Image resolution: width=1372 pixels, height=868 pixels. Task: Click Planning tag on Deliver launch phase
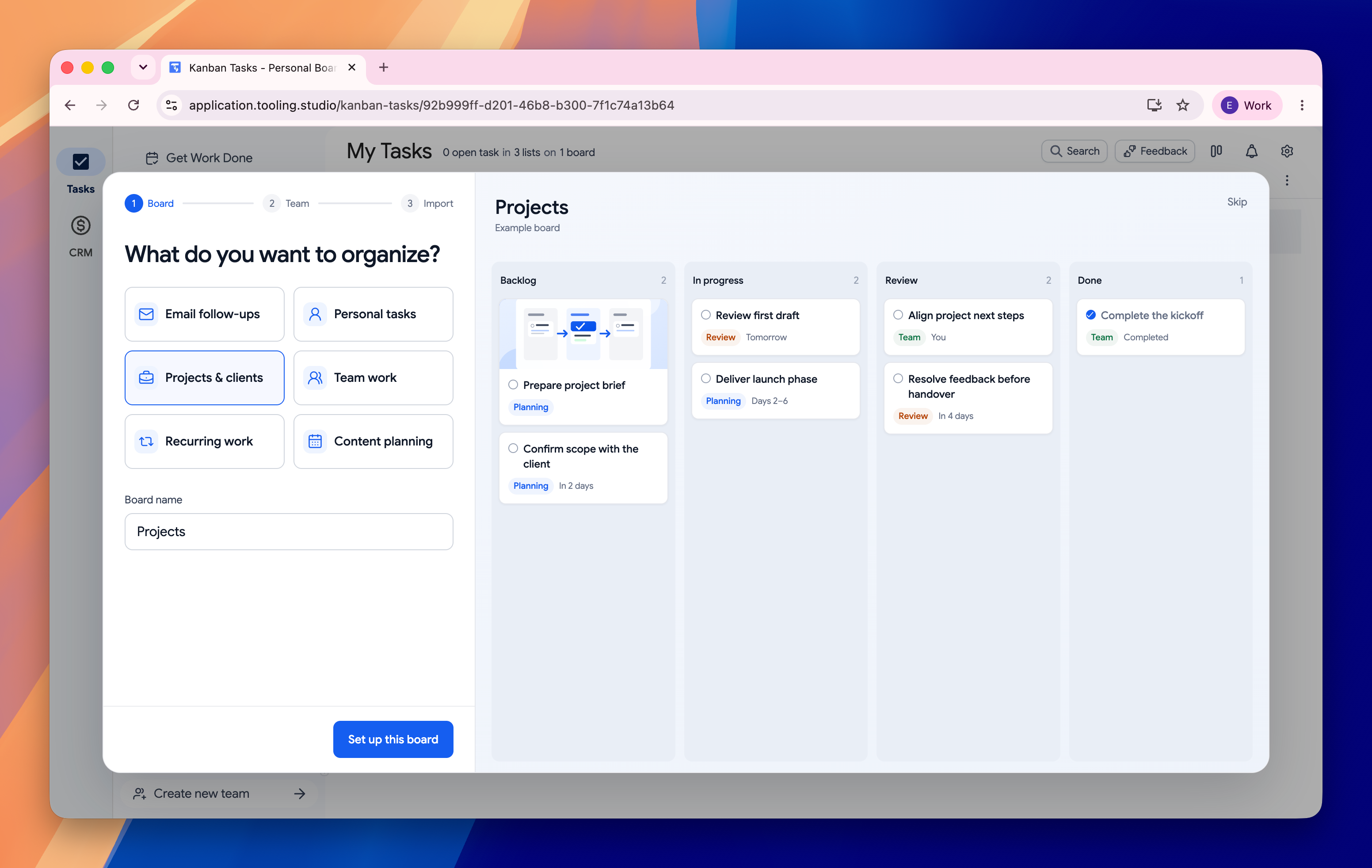(723, 401)
